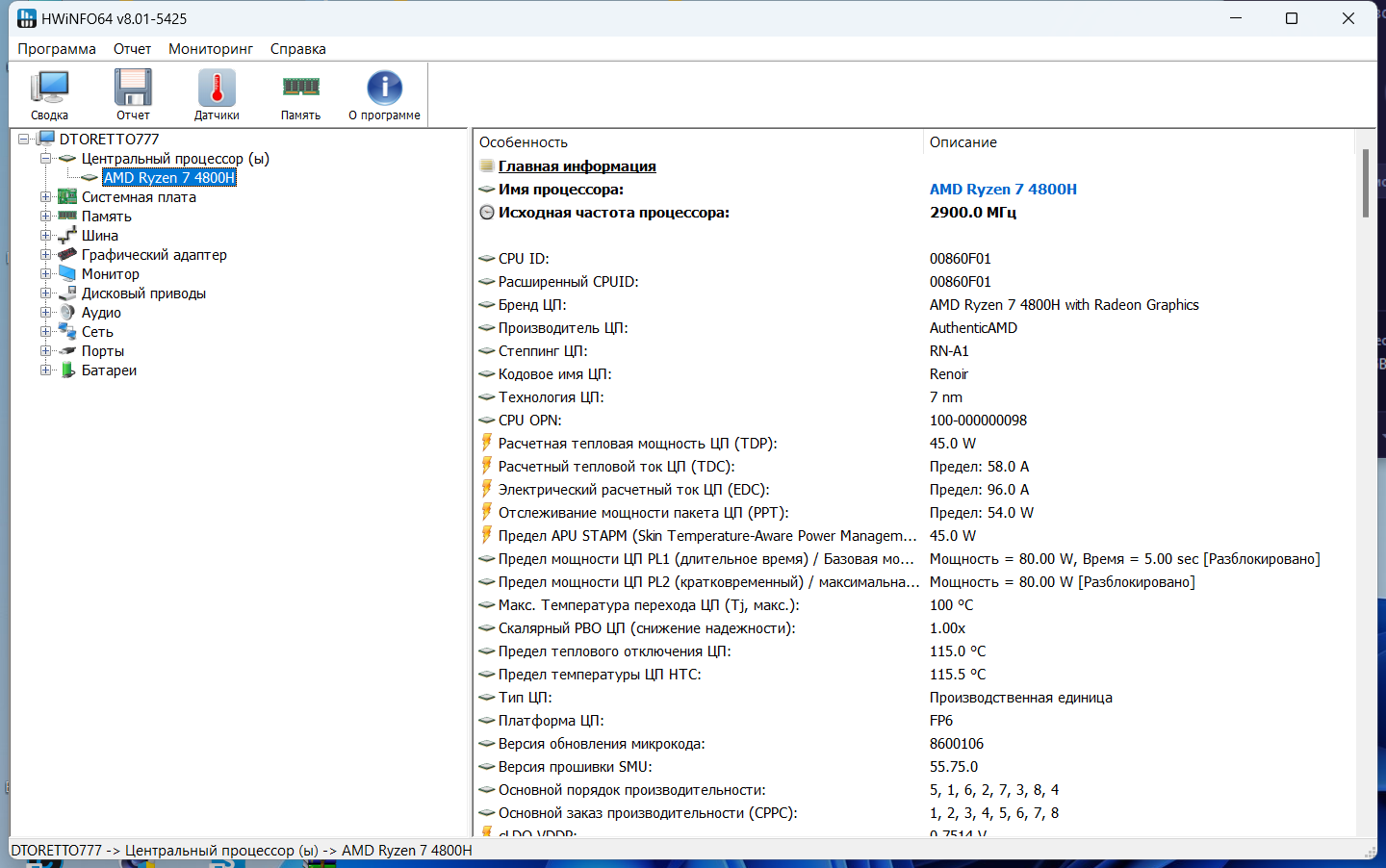Image resolution: width=1386 pixels, height=868 pixels.
Task: Select the Кодовое имя ЦП row
Action: click(914, 373)
